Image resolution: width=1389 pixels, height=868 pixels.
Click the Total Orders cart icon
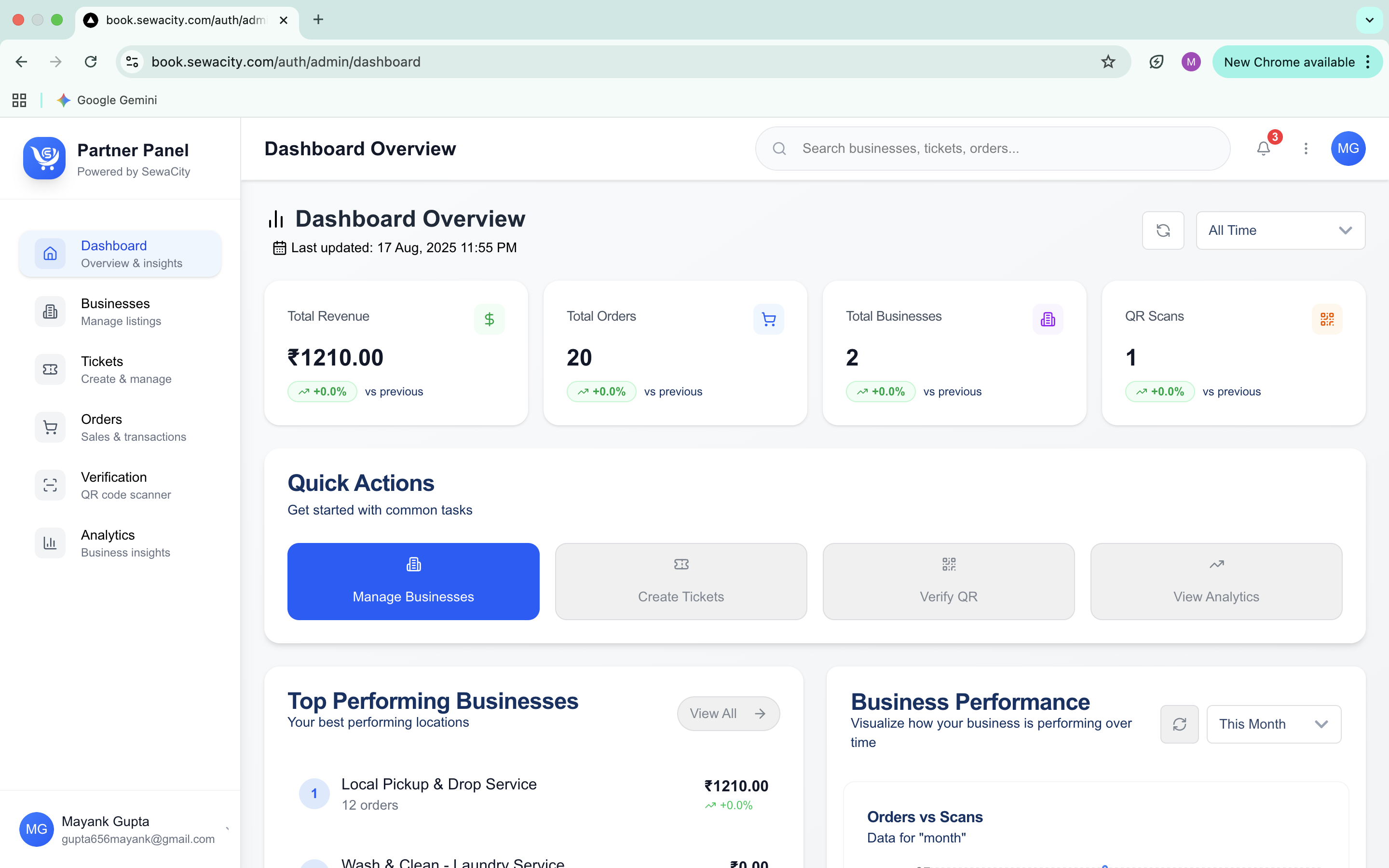pos(768,319)
